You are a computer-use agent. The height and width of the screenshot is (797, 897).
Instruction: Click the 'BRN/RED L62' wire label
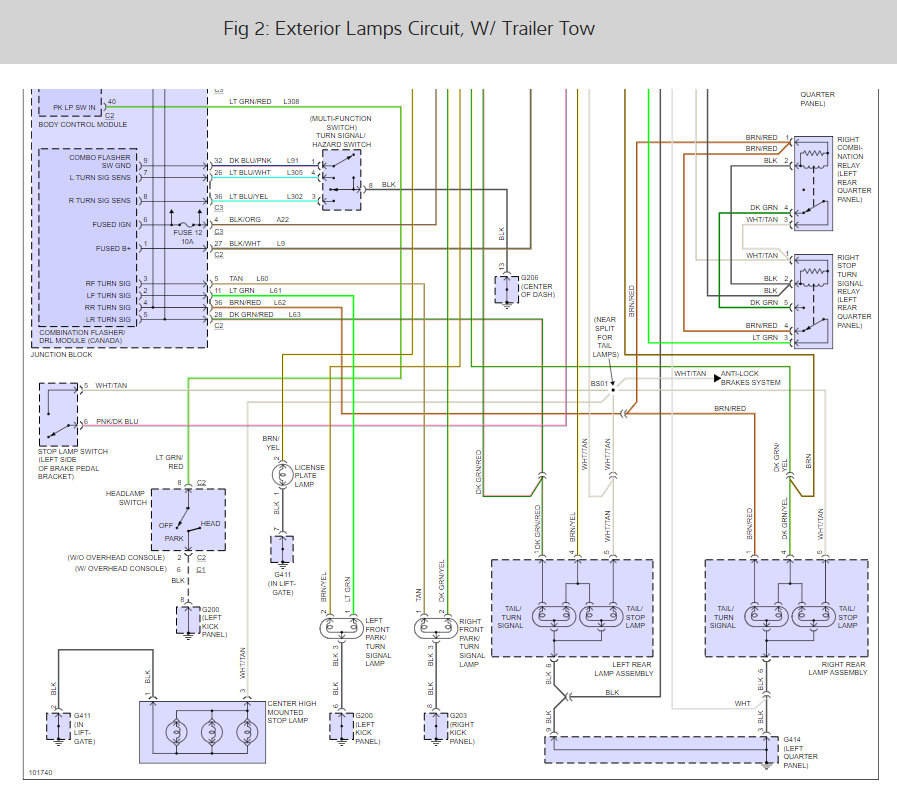click(257, 303)
